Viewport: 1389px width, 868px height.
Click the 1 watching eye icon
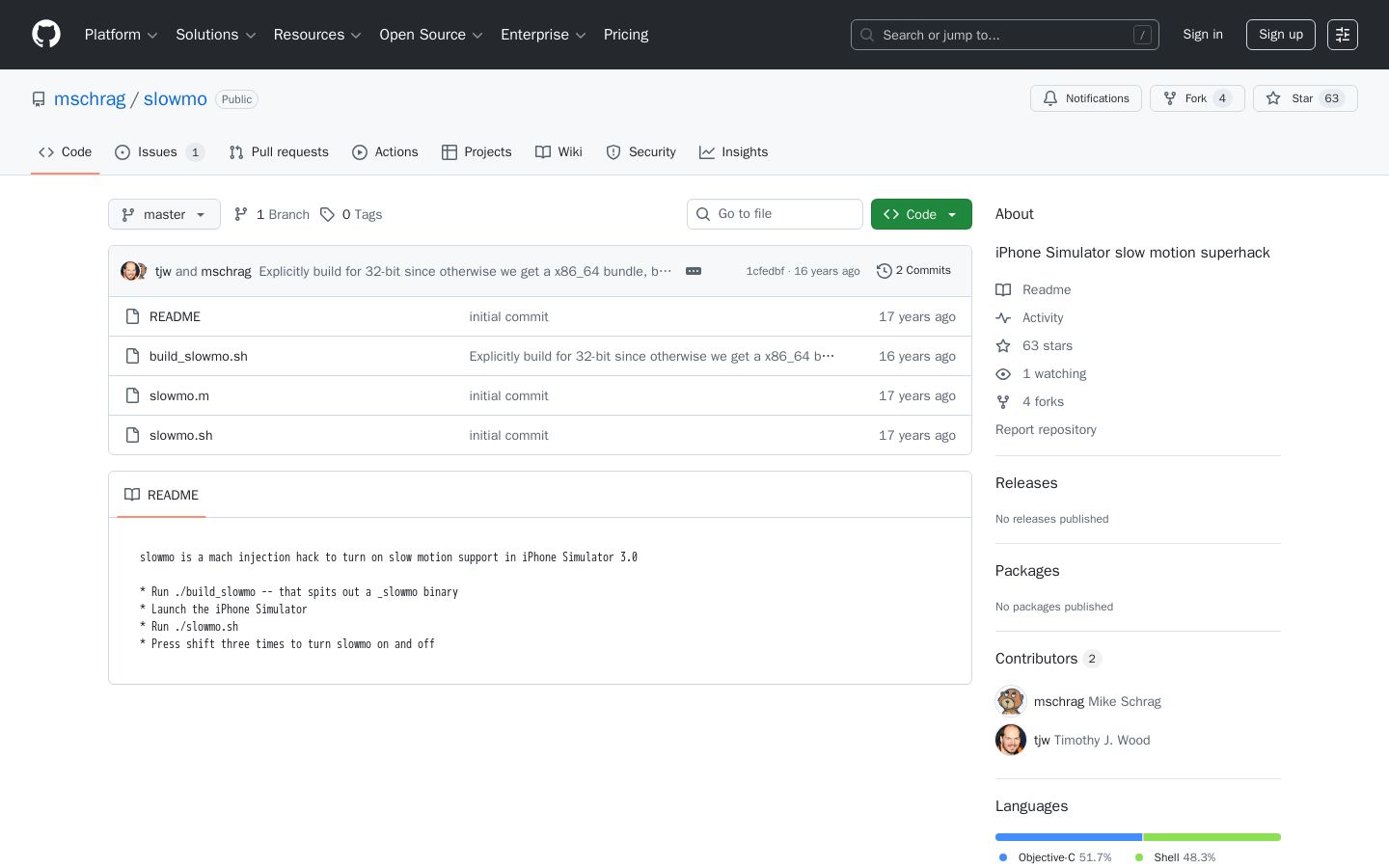pos(1003,373)
